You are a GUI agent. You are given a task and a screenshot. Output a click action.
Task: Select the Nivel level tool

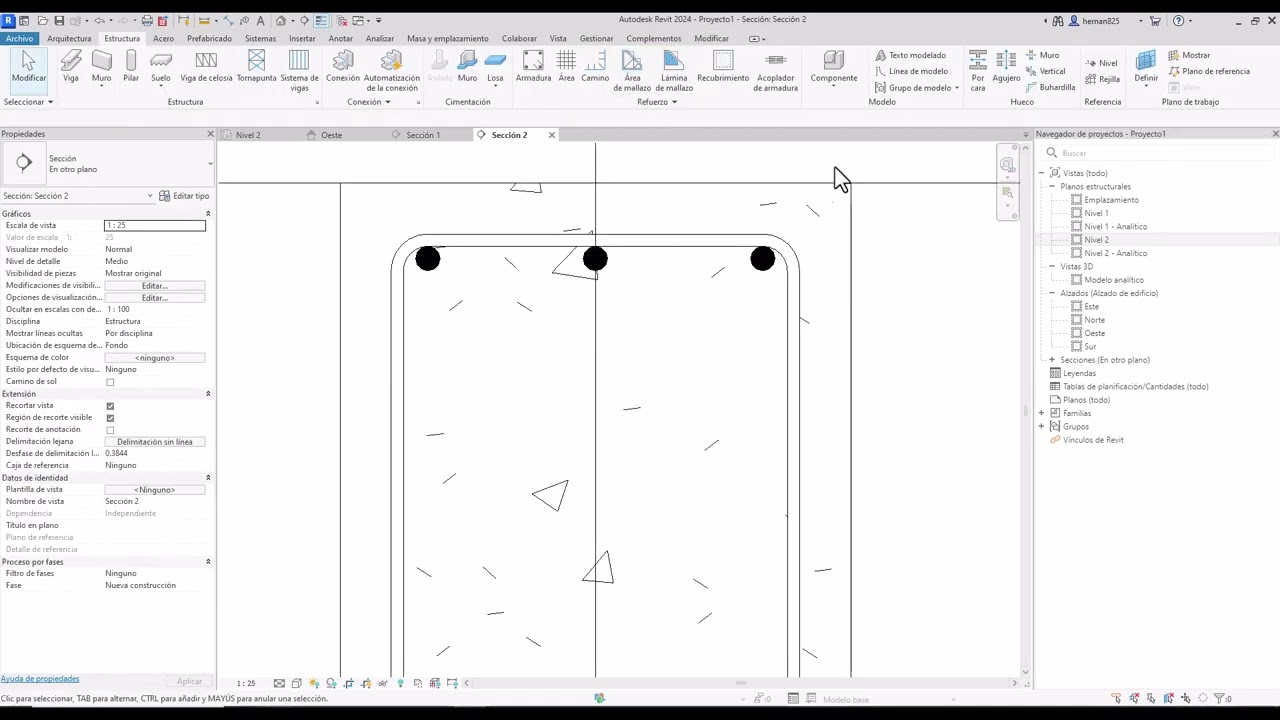coord(1100,63)
